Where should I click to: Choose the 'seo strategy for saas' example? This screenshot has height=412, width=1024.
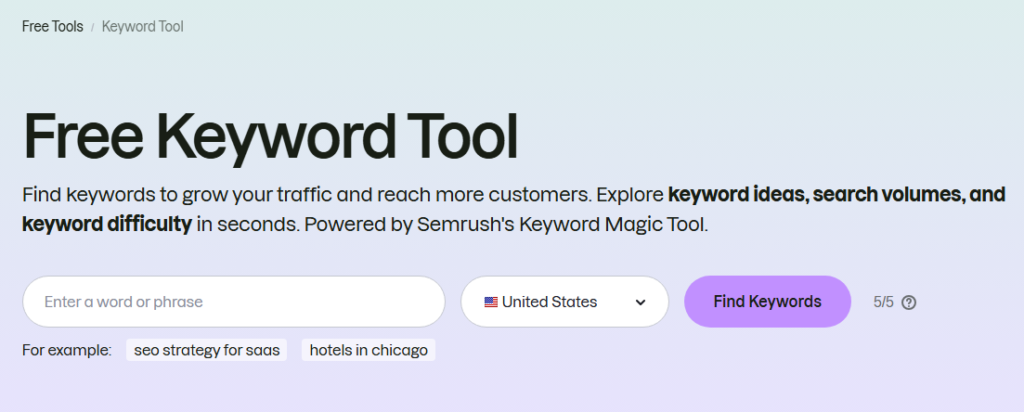click(x=207, y=350)
